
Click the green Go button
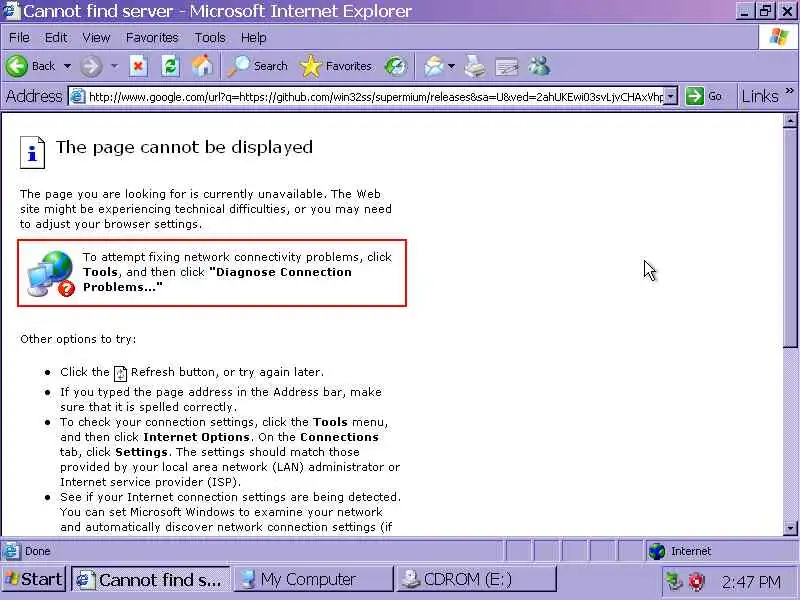(x=704, y=96)
